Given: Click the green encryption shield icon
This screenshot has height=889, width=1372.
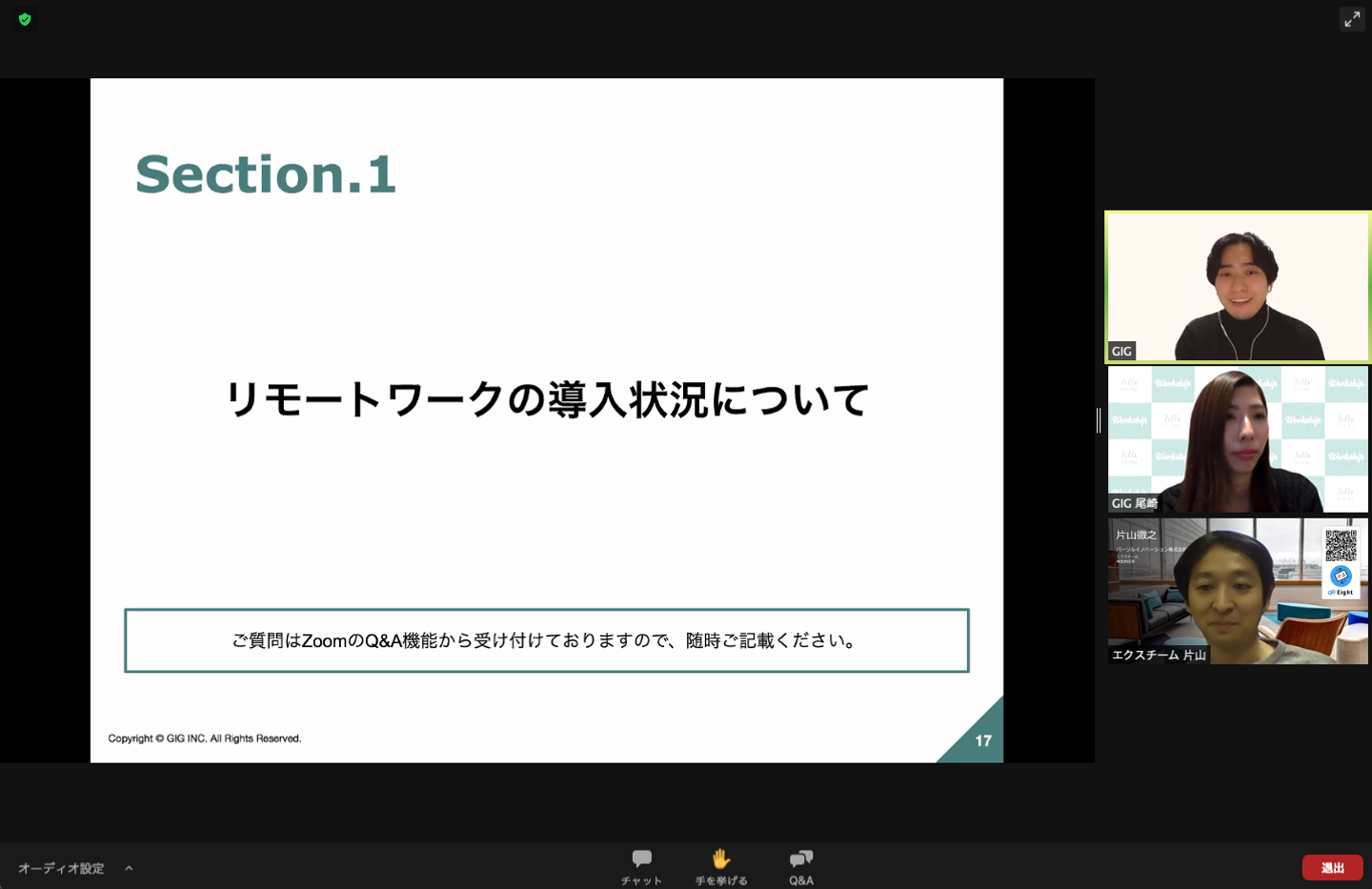Looking at the screenshot, I should (x=25, y=19).
